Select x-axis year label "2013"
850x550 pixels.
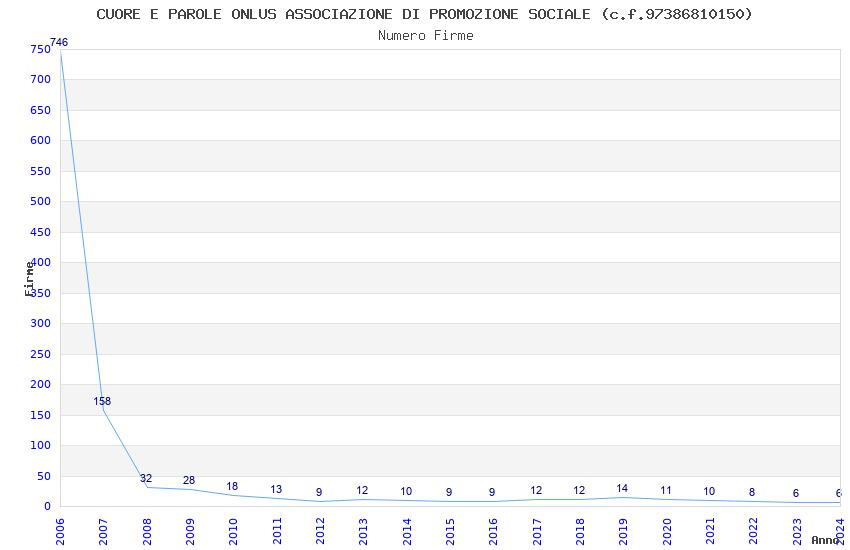363,531
